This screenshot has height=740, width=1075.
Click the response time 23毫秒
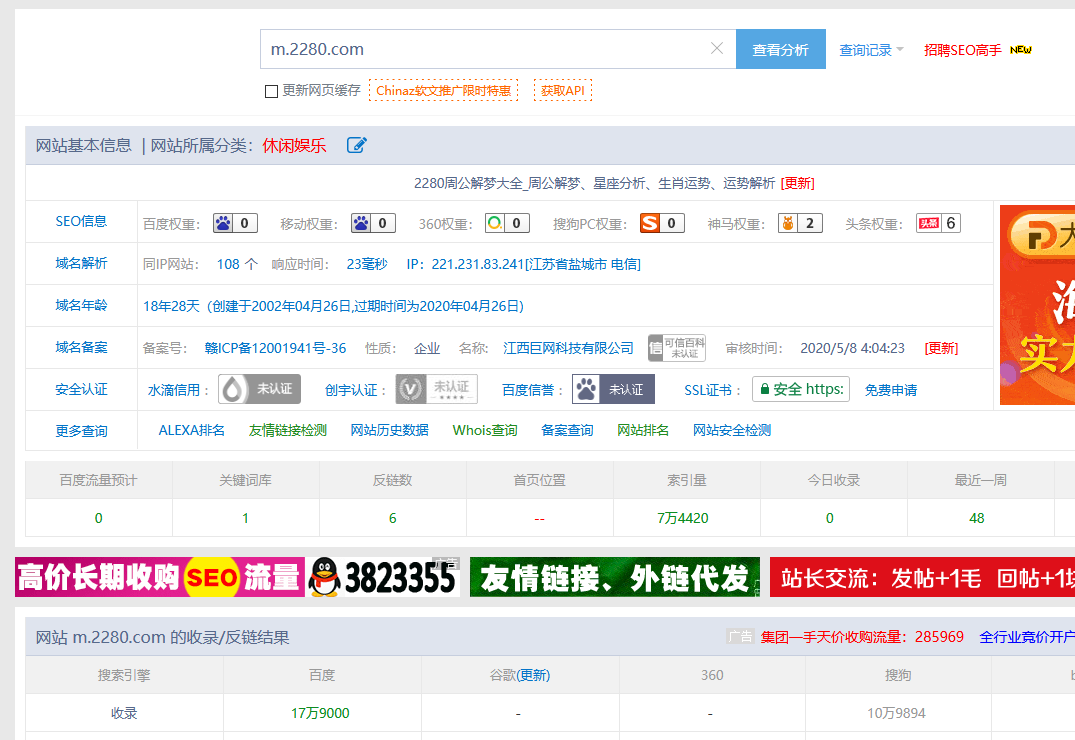367,264
